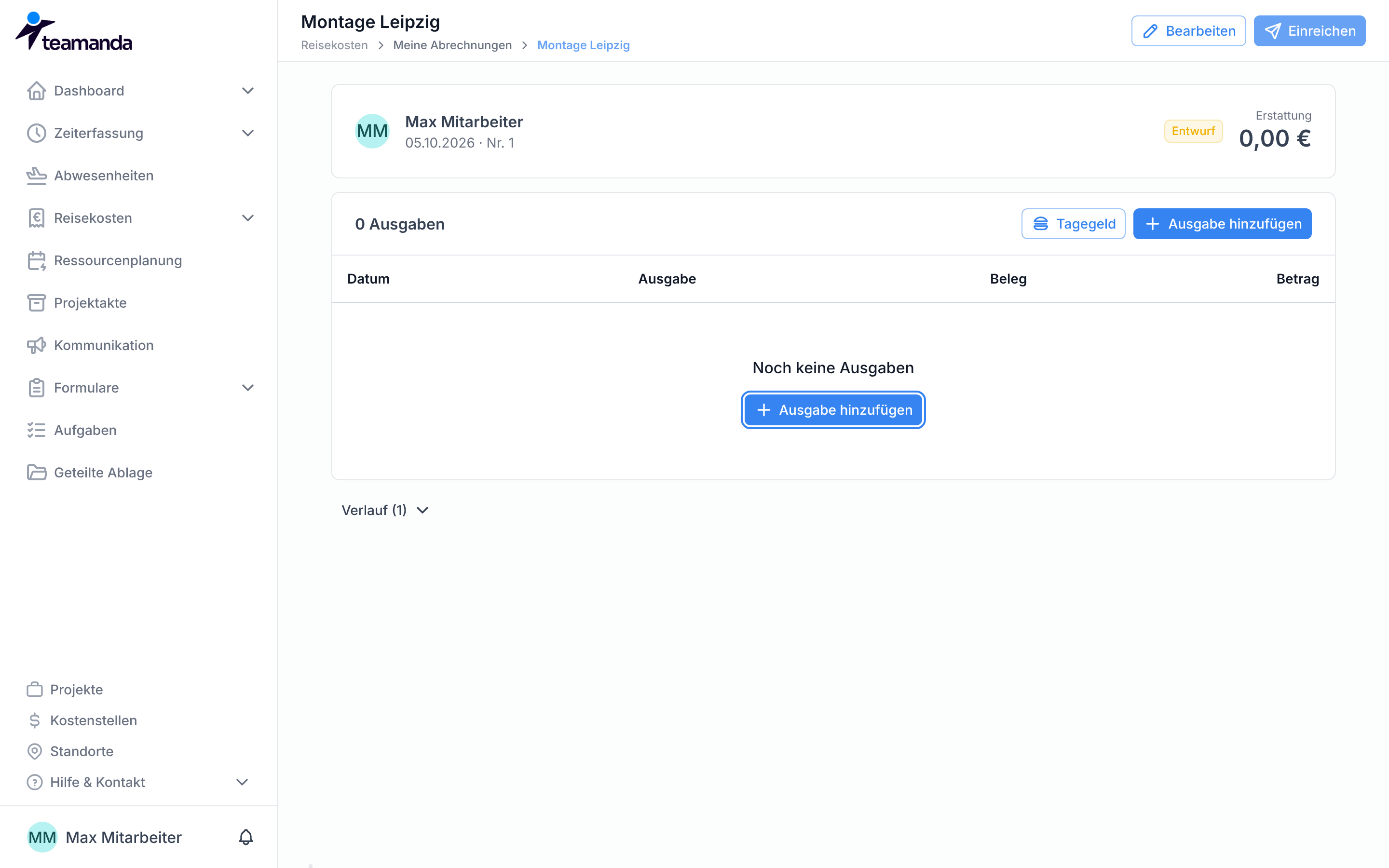
Task: Expand the Verlauf (1) history section
Action: click(x=385, y=510)
